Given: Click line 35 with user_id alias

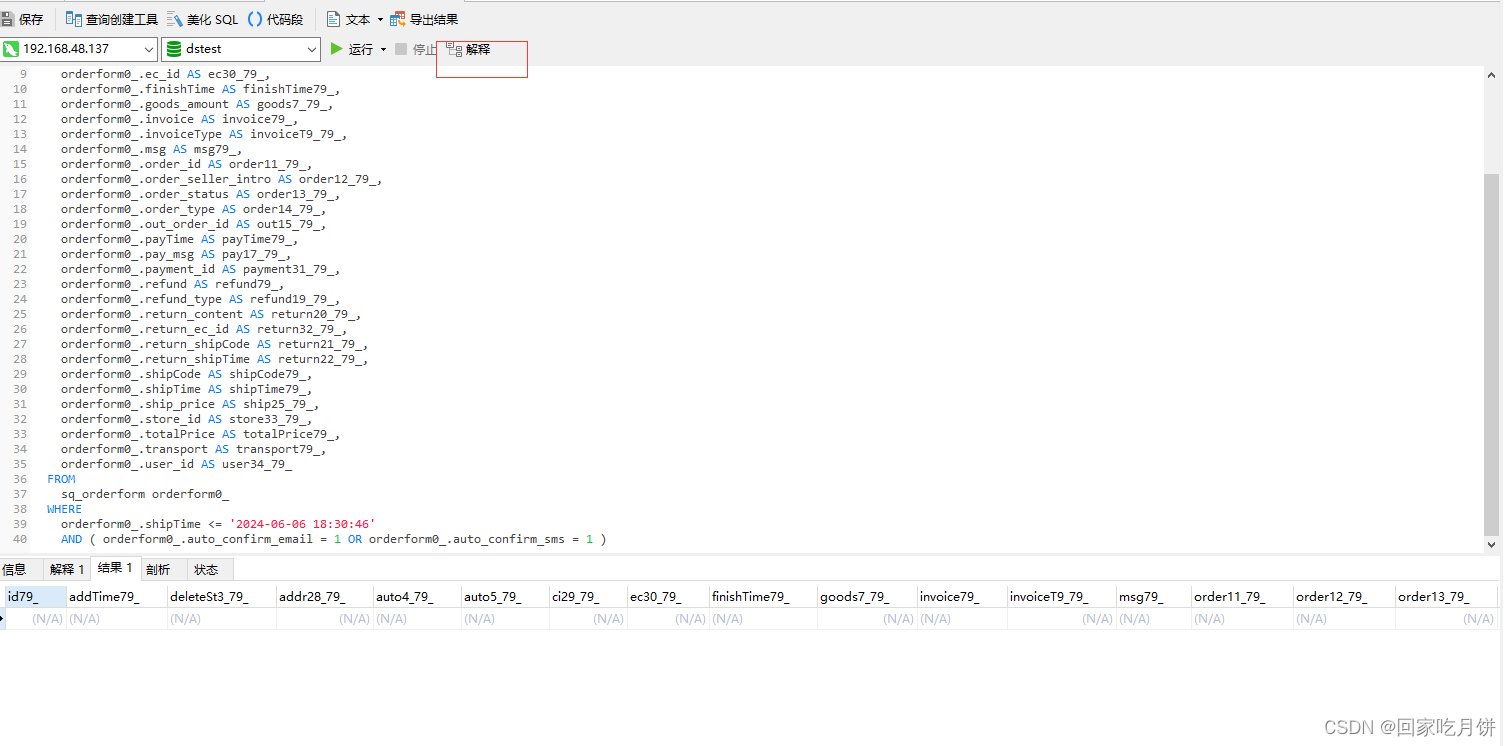Looking at the screenshot, I should [176, 464].
